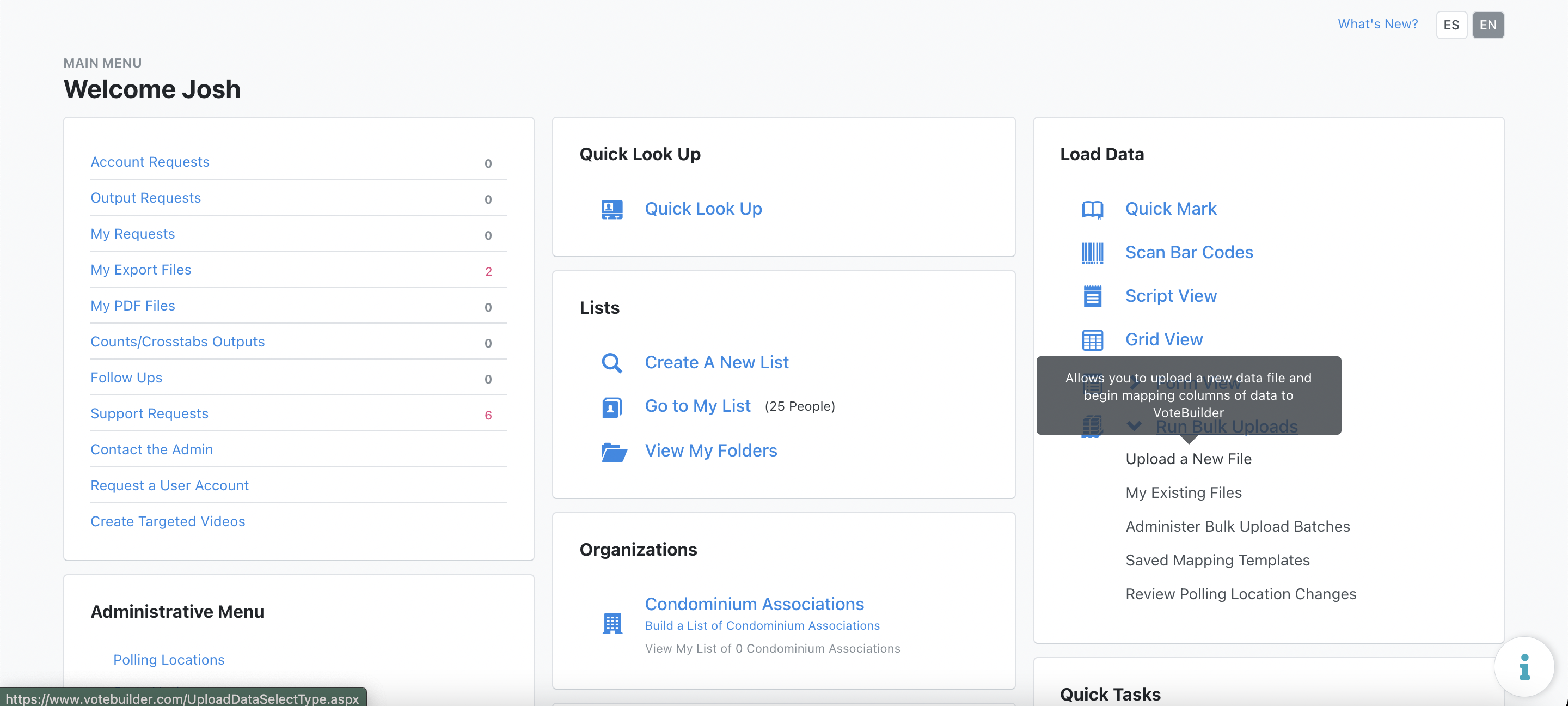Click the Create A New List magnifier icon

tap(612, 363)
